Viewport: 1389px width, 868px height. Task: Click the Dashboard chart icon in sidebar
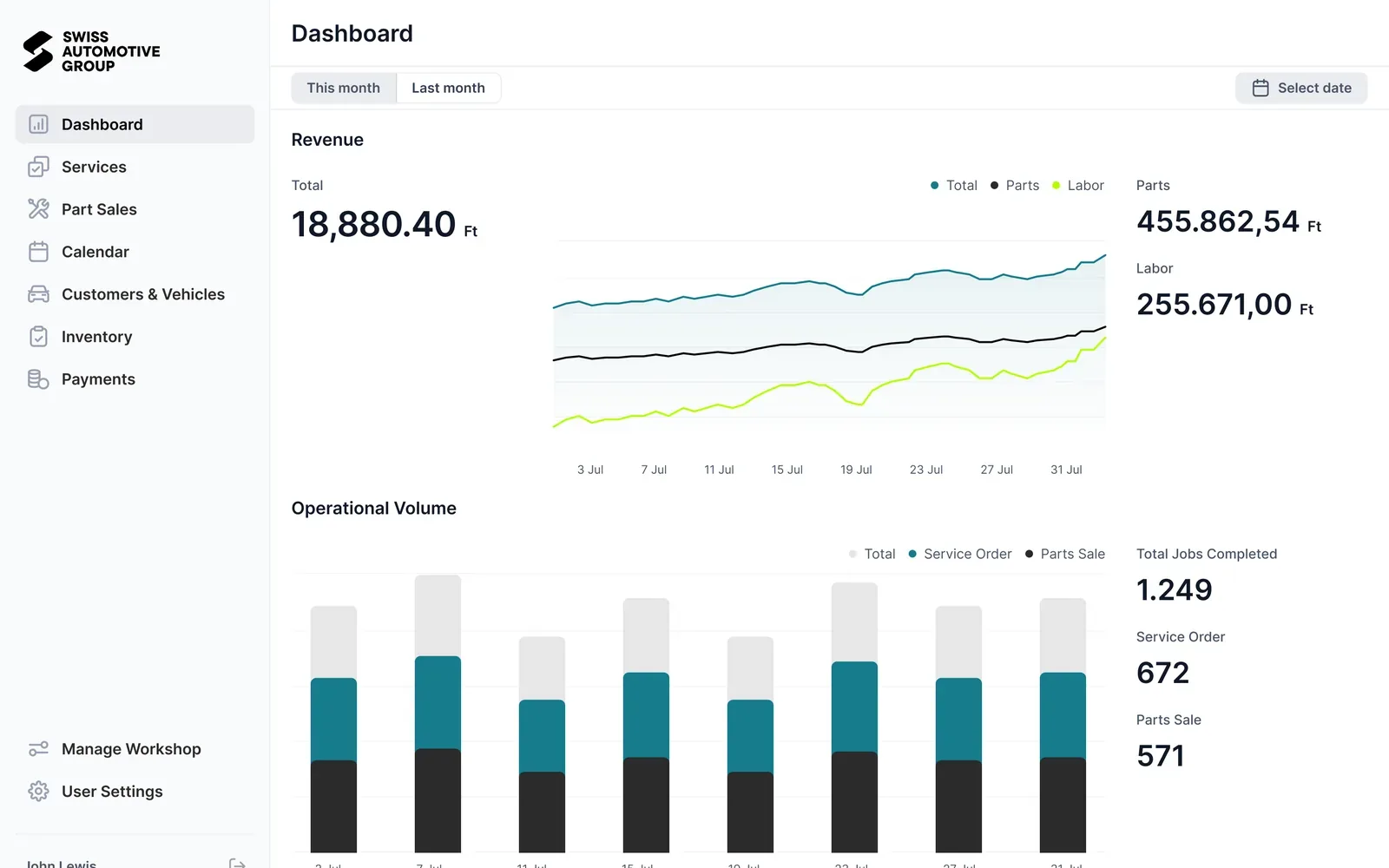tap(38, 124)
